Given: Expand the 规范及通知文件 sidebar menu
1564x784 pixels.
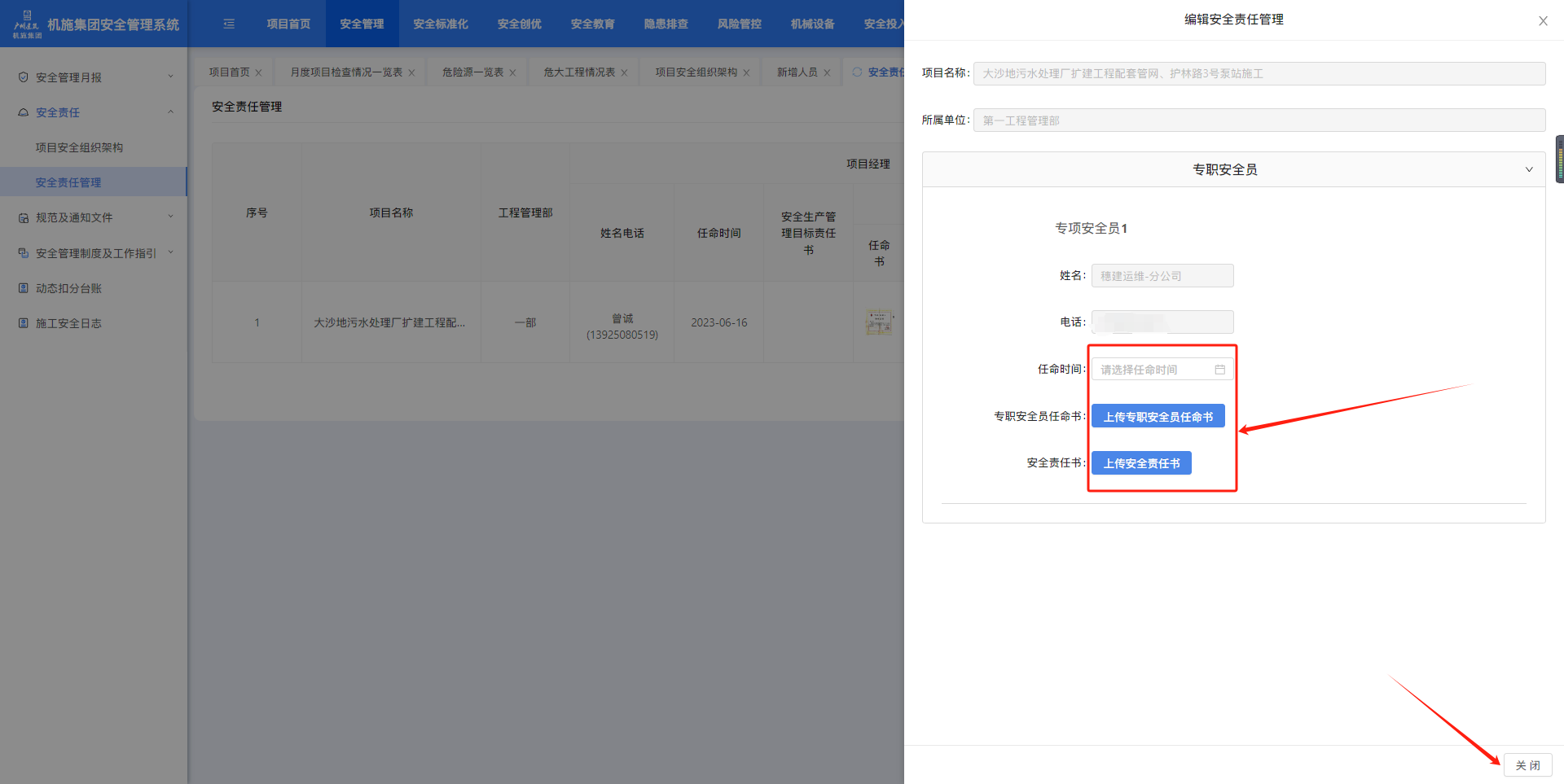Looking at the screenshot, I should coord(170,217).
